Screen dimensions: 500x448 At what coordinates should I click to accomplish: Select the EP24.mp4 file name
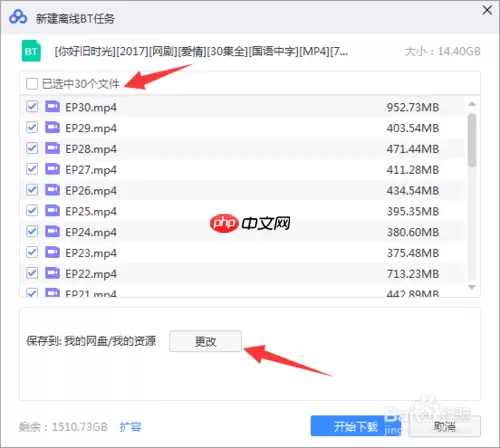(91, 232)
